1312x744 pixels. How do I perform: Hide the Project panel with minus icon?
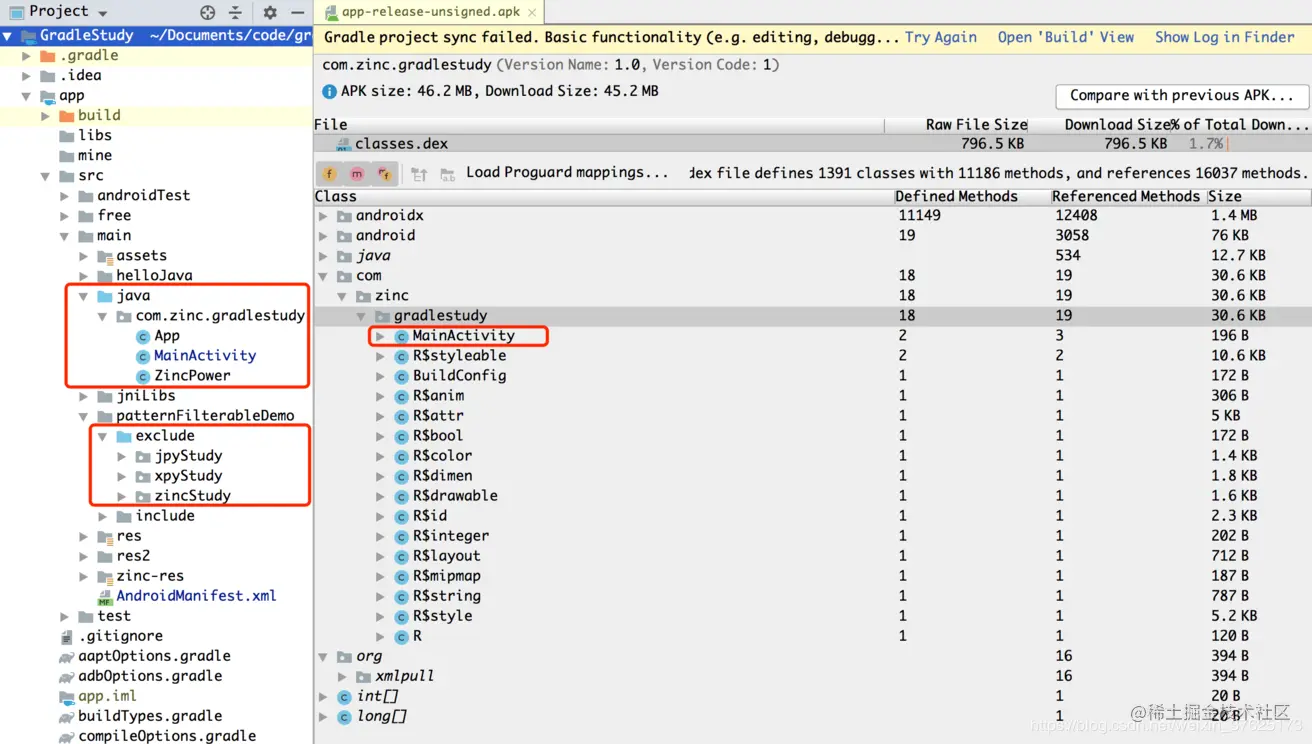pos(297,12)
